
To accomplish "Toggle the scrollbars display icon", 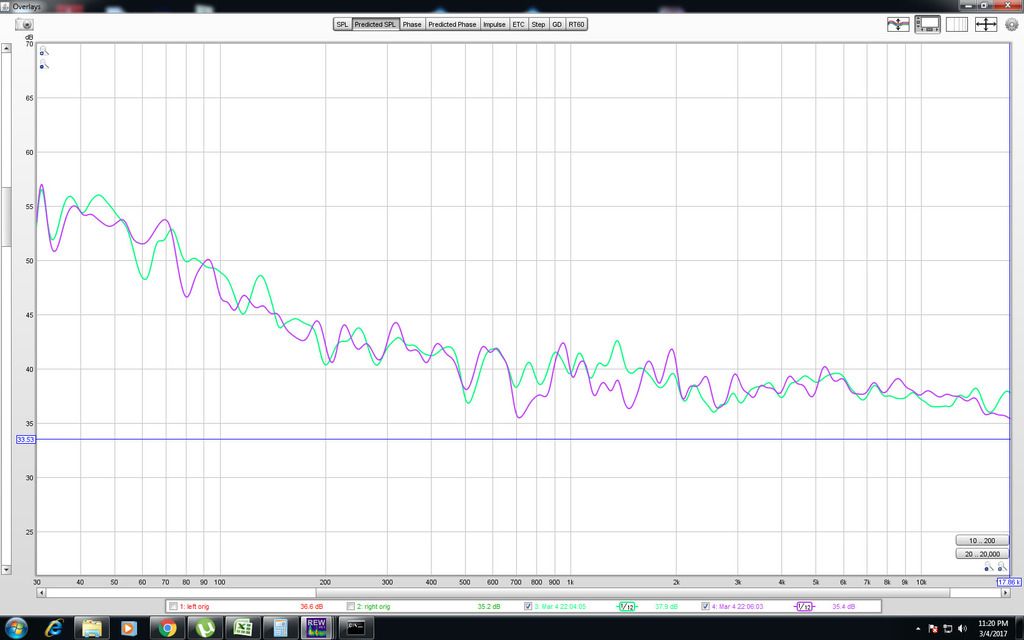I will pos(927,24).
